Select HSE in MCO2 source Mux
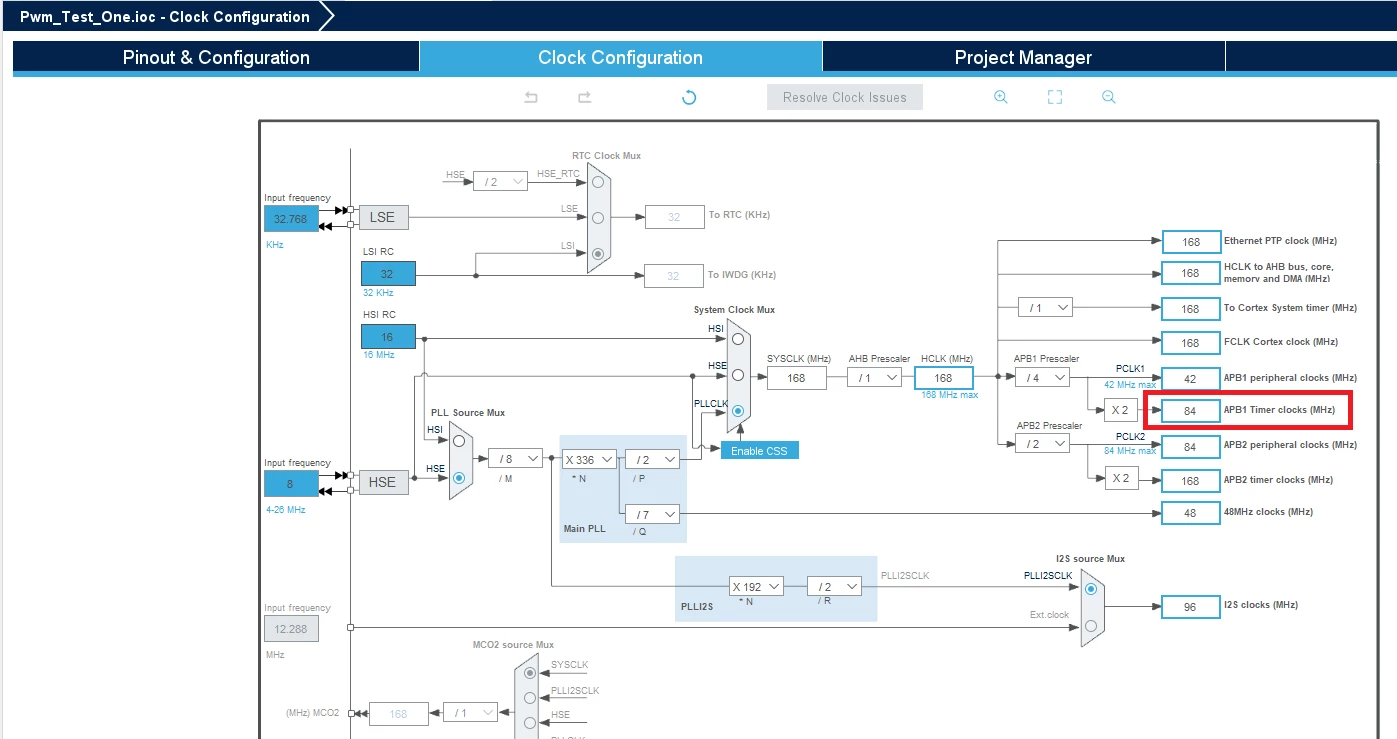Viewport: 1397px width, 739px height. click(x=530, y=722)
